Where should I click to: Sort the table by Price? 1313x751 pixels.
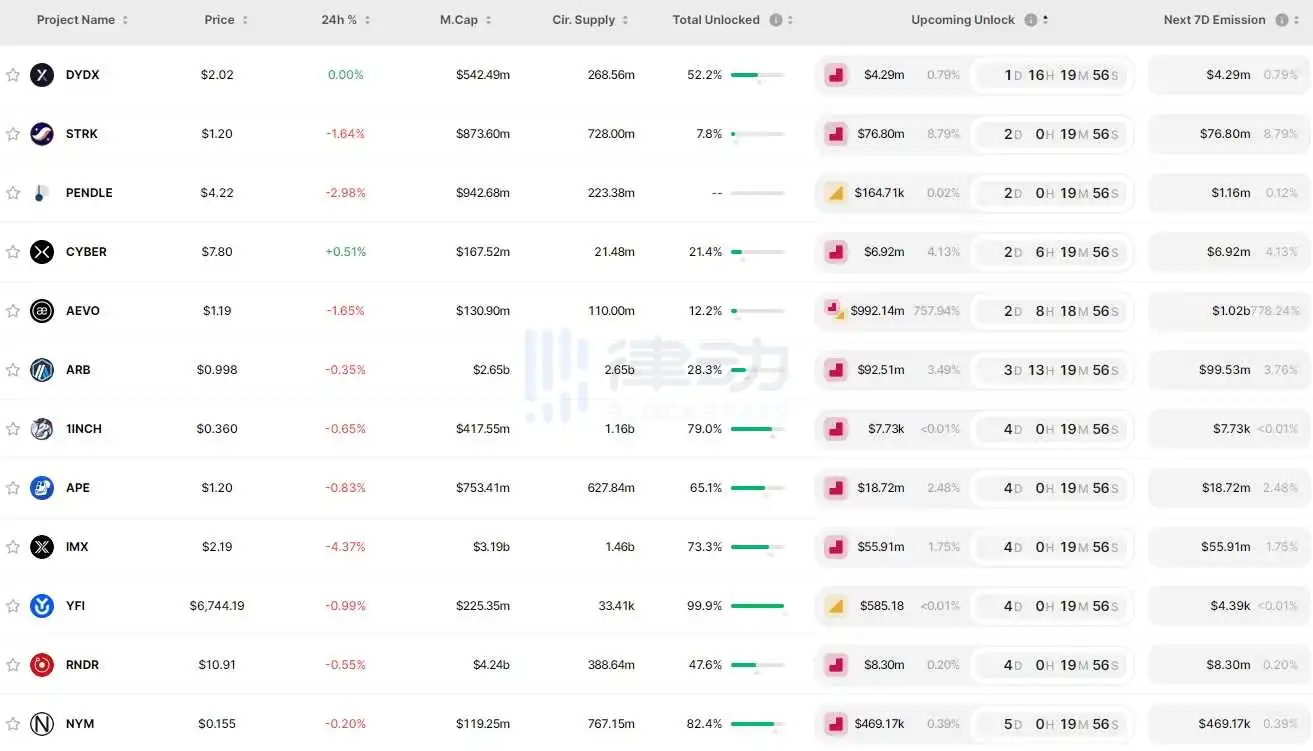[x=226, y=20]
